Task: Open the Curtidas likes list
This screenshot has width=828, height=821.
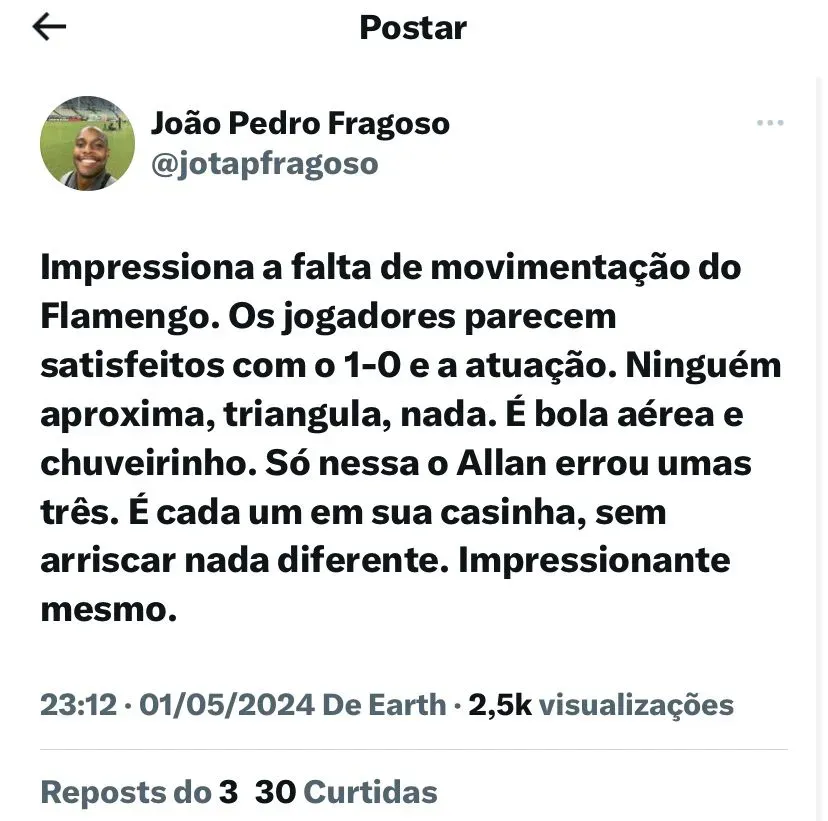Action: pos(370,793)
